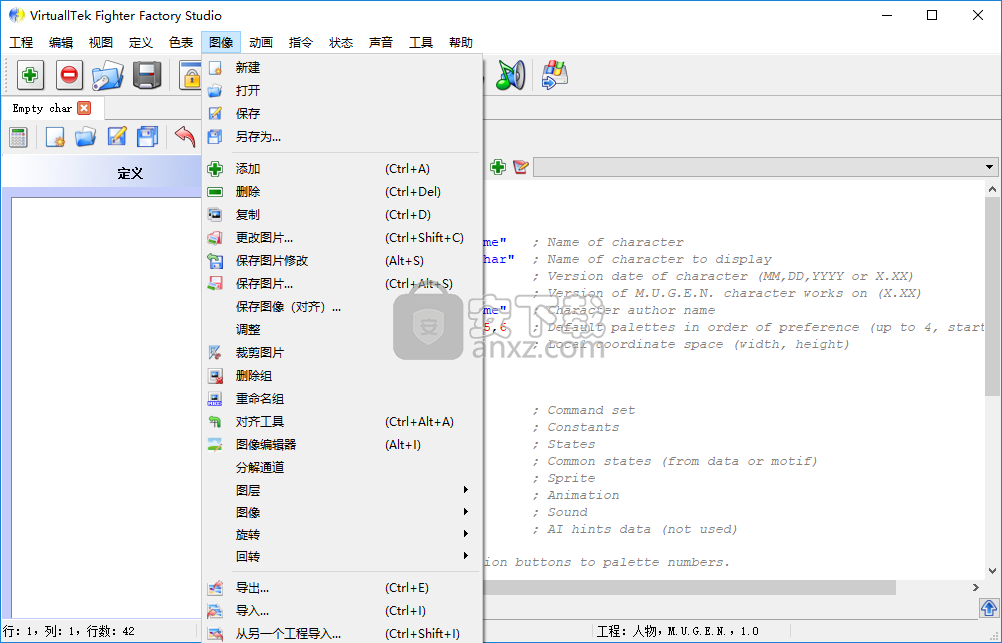The height and width of the screenshot is (643, 1002).
Task: Choose 删除组 menu entry
Action: 342,376
